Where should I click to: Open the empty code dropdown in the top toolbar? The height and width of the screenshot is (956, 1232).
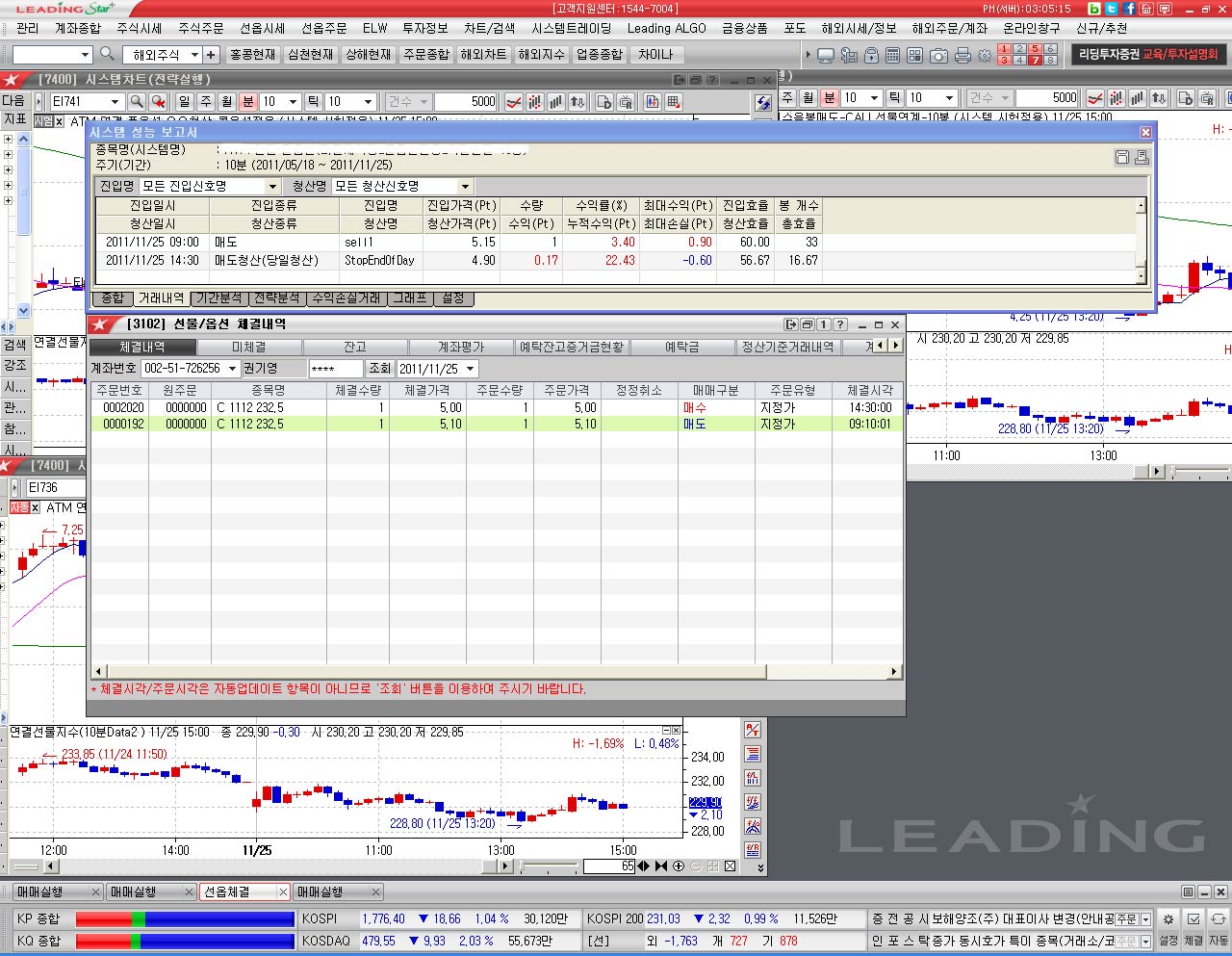[x=85, y=55]
